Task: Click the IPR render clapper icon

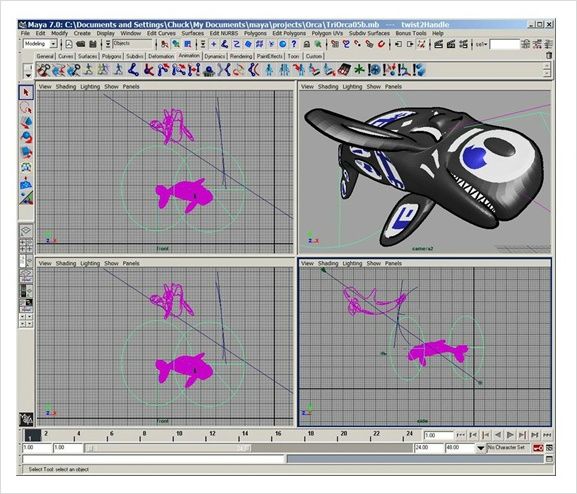Action: [451, 44]
